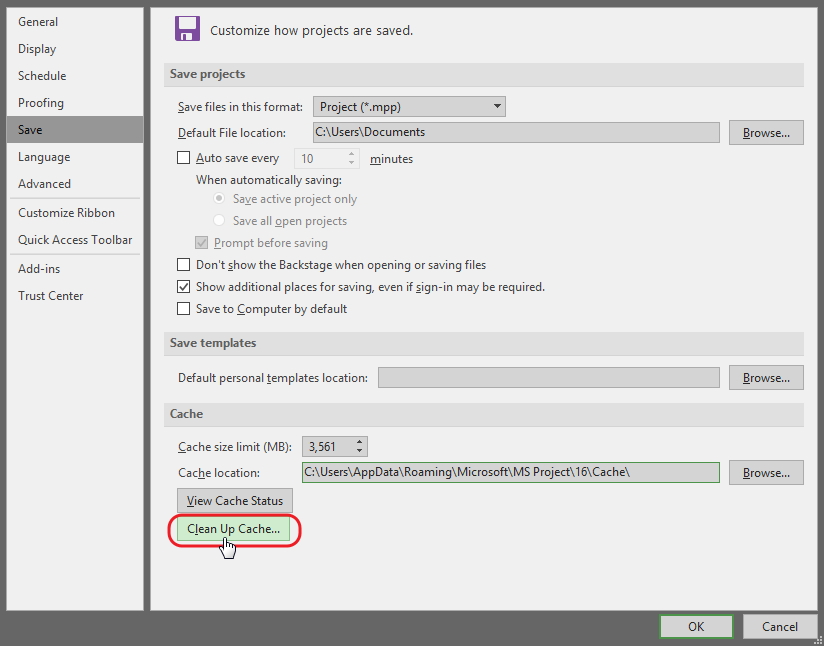
Task: Browse for the cache location
Action: (x=766, y=473)
